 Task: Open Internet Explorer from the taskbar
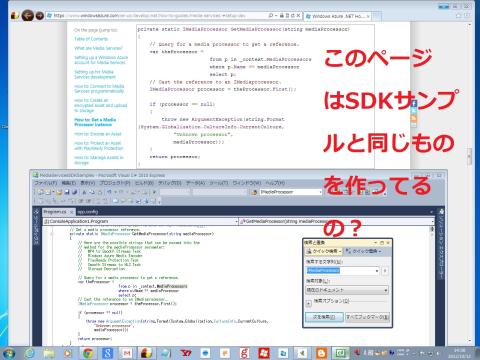point(30,353)
